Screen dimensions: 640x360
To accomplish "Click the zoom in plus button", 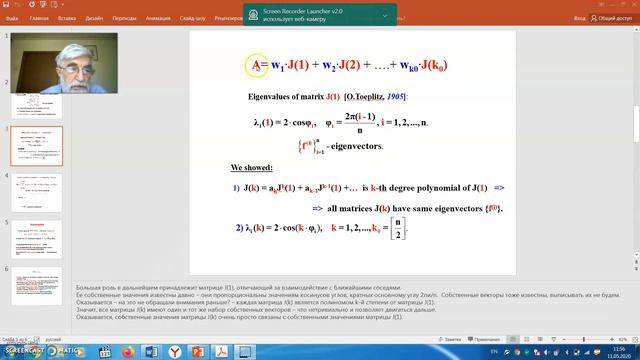I will (x=612, y=340).
